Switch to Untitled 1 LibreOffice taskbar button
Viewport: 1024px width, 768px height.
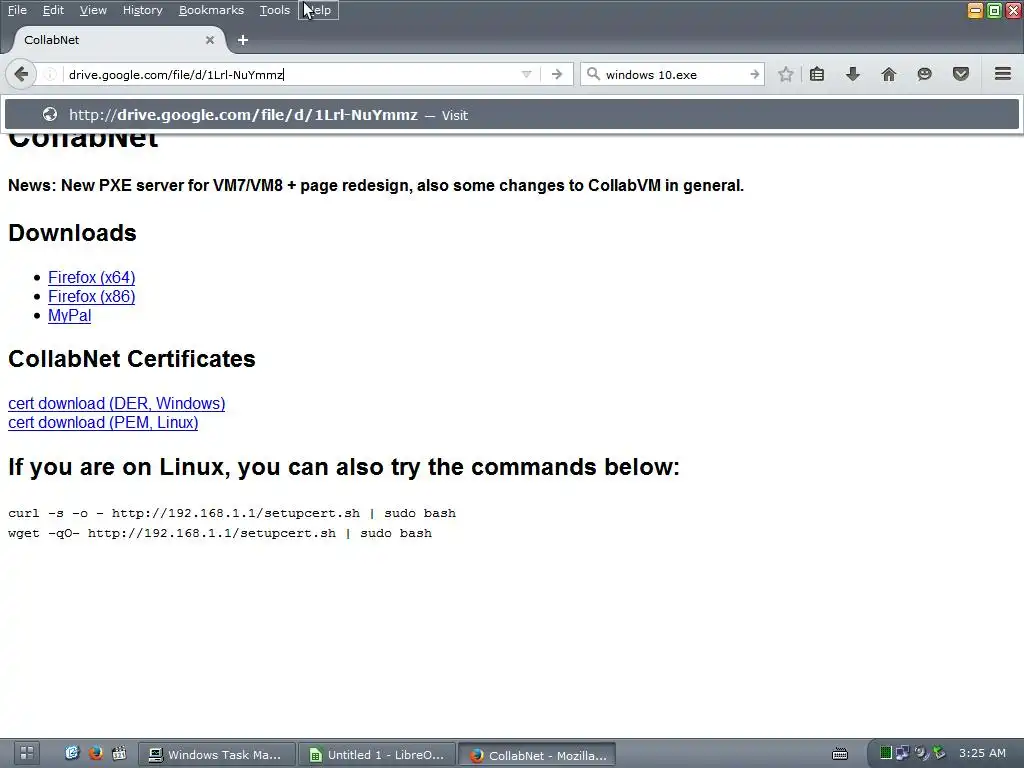click(x=377, y=755)
